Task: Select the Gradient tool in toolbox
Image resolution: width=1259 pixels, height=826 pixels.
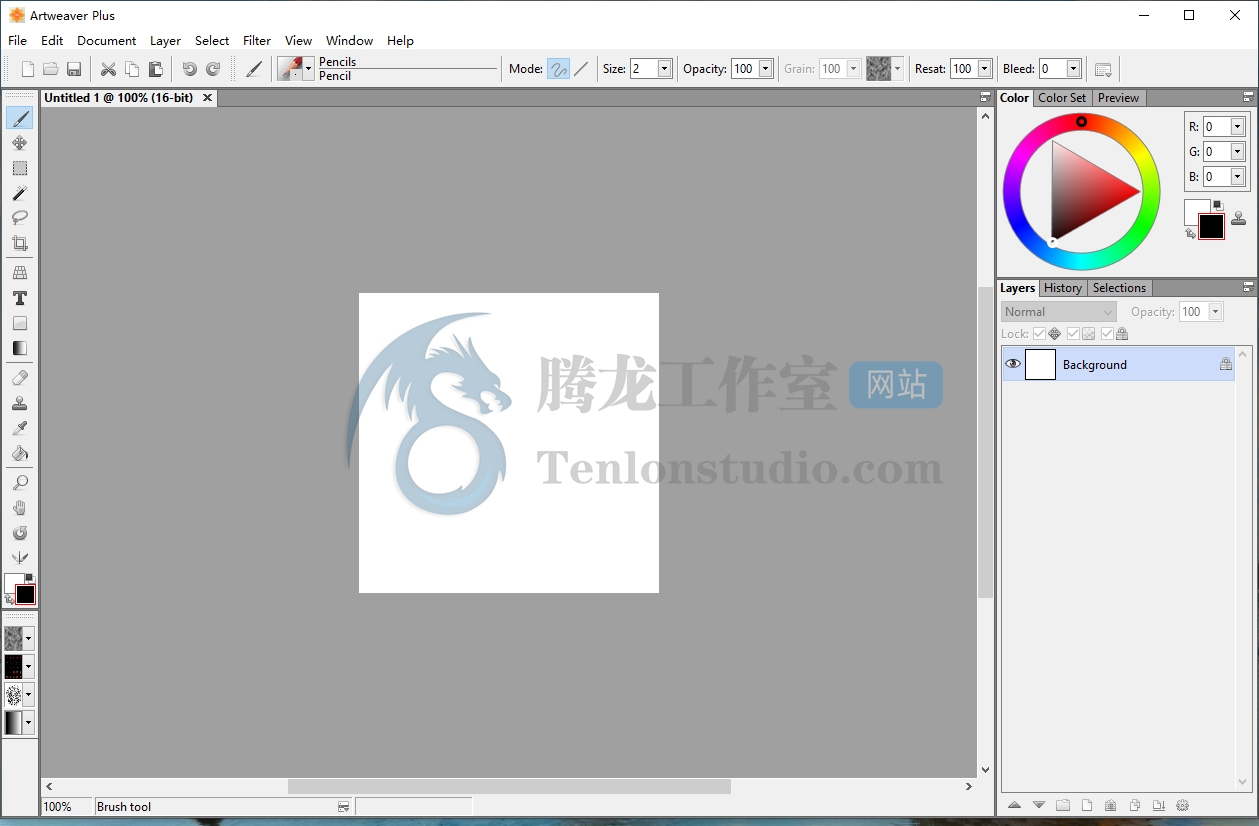Action: pyautogui.click(x=20, y=348)
